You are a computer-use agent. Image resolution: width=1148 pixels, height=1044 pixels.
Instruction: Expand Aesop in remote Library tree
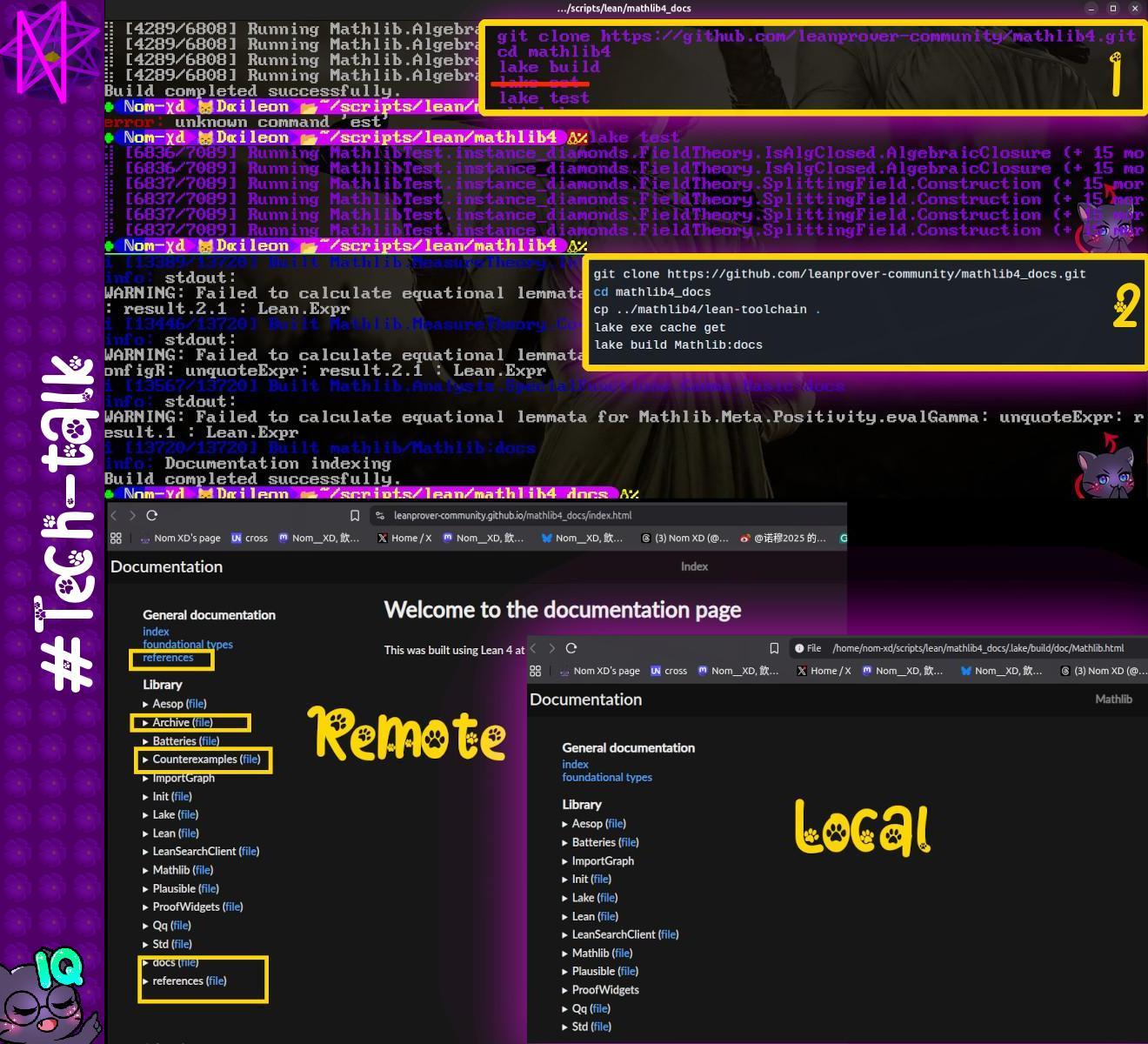145,704
